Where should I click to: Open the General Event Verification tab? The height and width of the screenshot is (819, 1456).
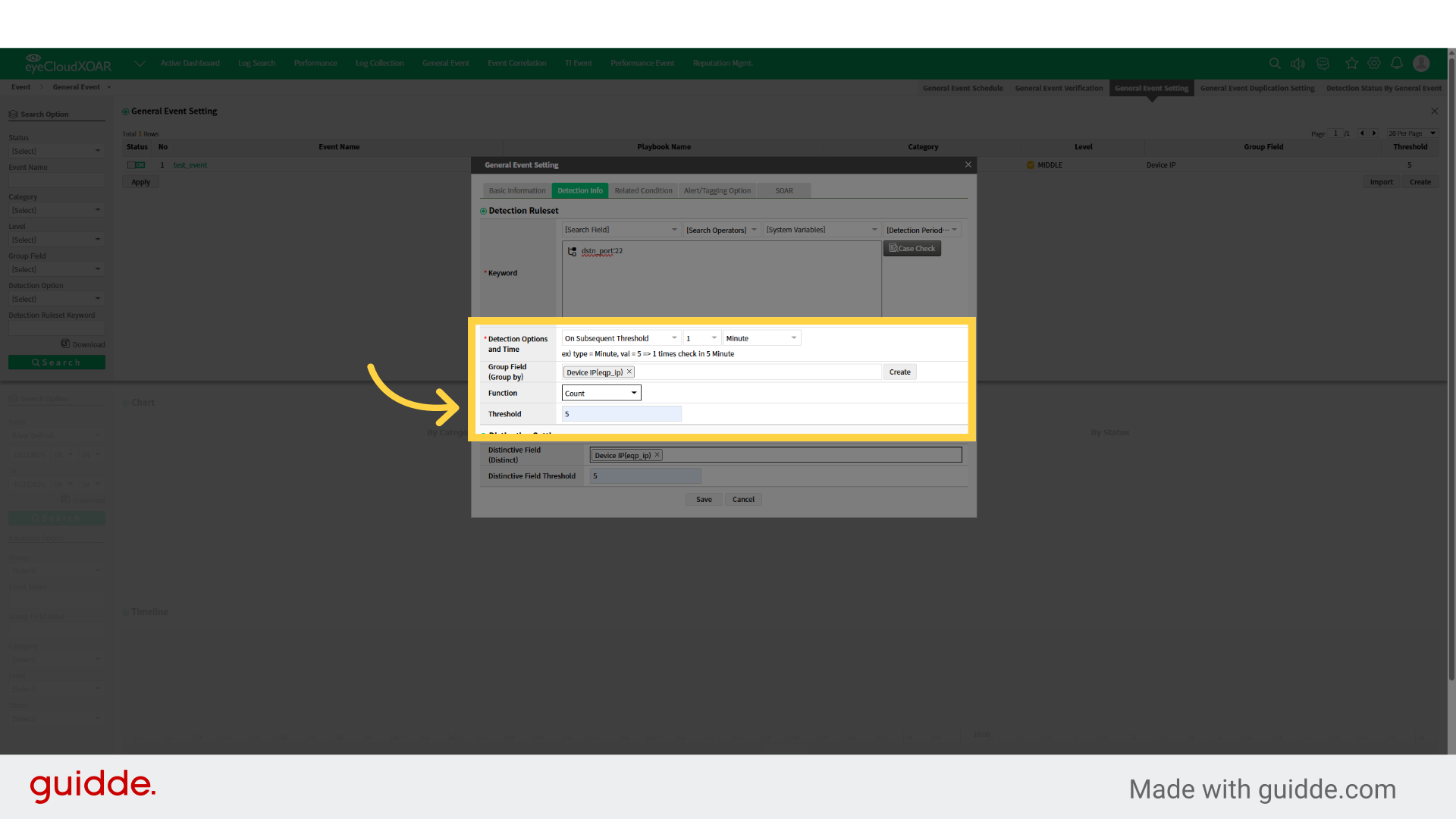[1059, 88]
